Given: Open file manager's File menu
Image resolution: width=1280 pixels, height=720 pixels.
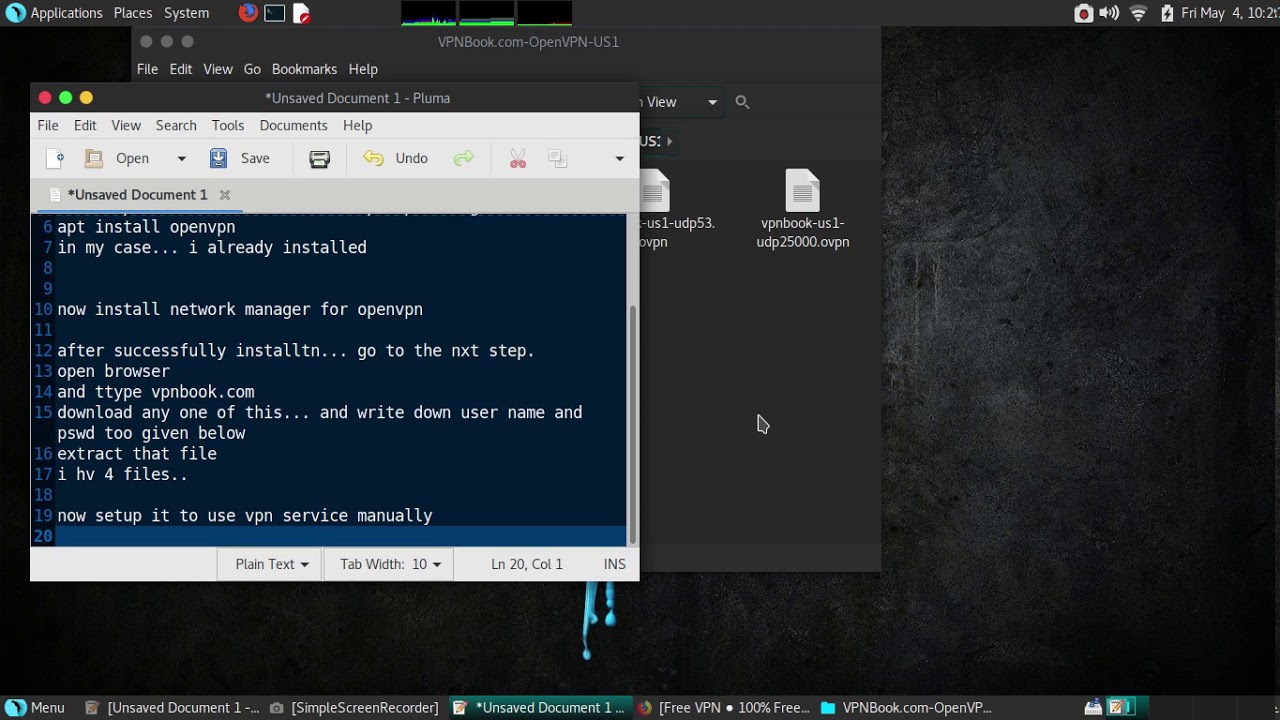Looking at the screenshot, I should 147,69.
